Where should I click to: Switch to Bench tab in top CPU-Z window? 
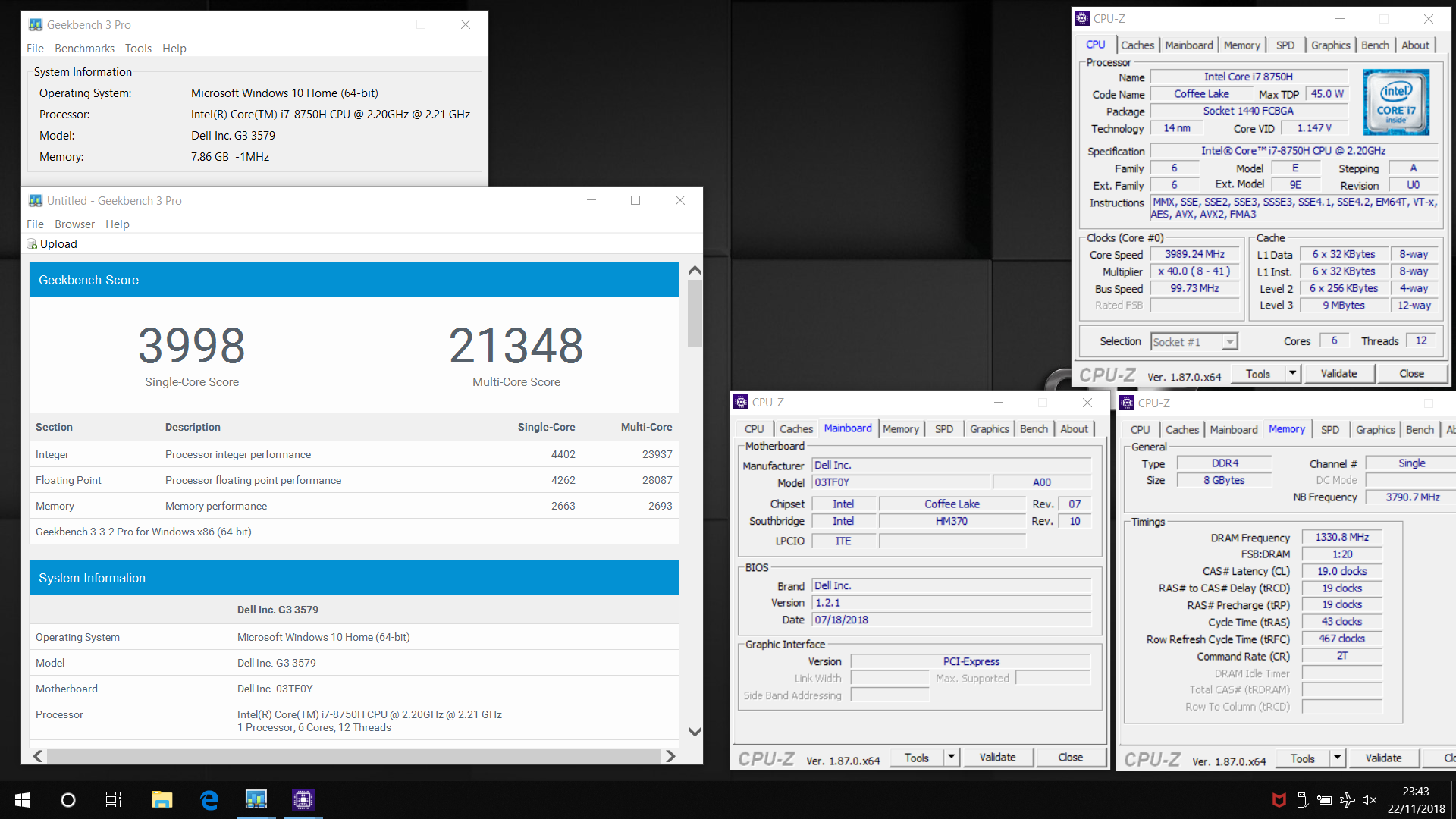tap(1375, 45)
